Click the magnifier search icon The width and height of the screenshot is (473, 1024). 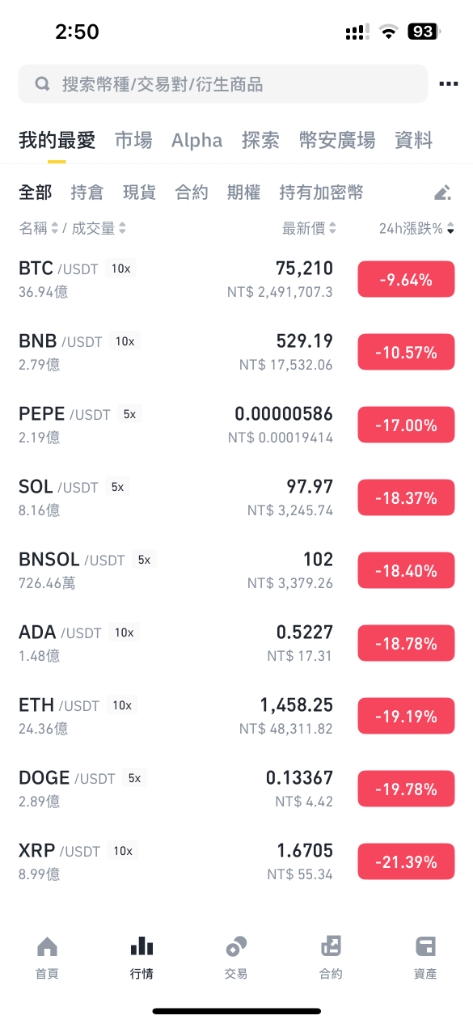point(42,84)
